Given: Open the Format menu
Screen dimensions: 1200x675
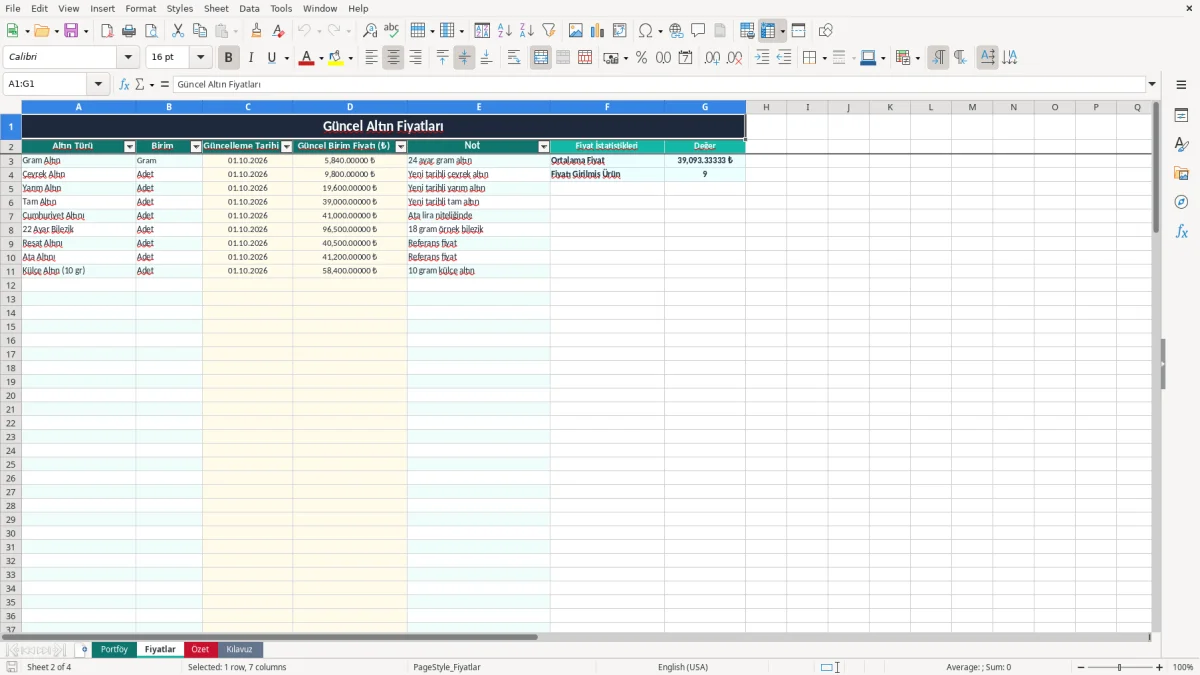Looking at the screenshot, I should coord(141,8).
